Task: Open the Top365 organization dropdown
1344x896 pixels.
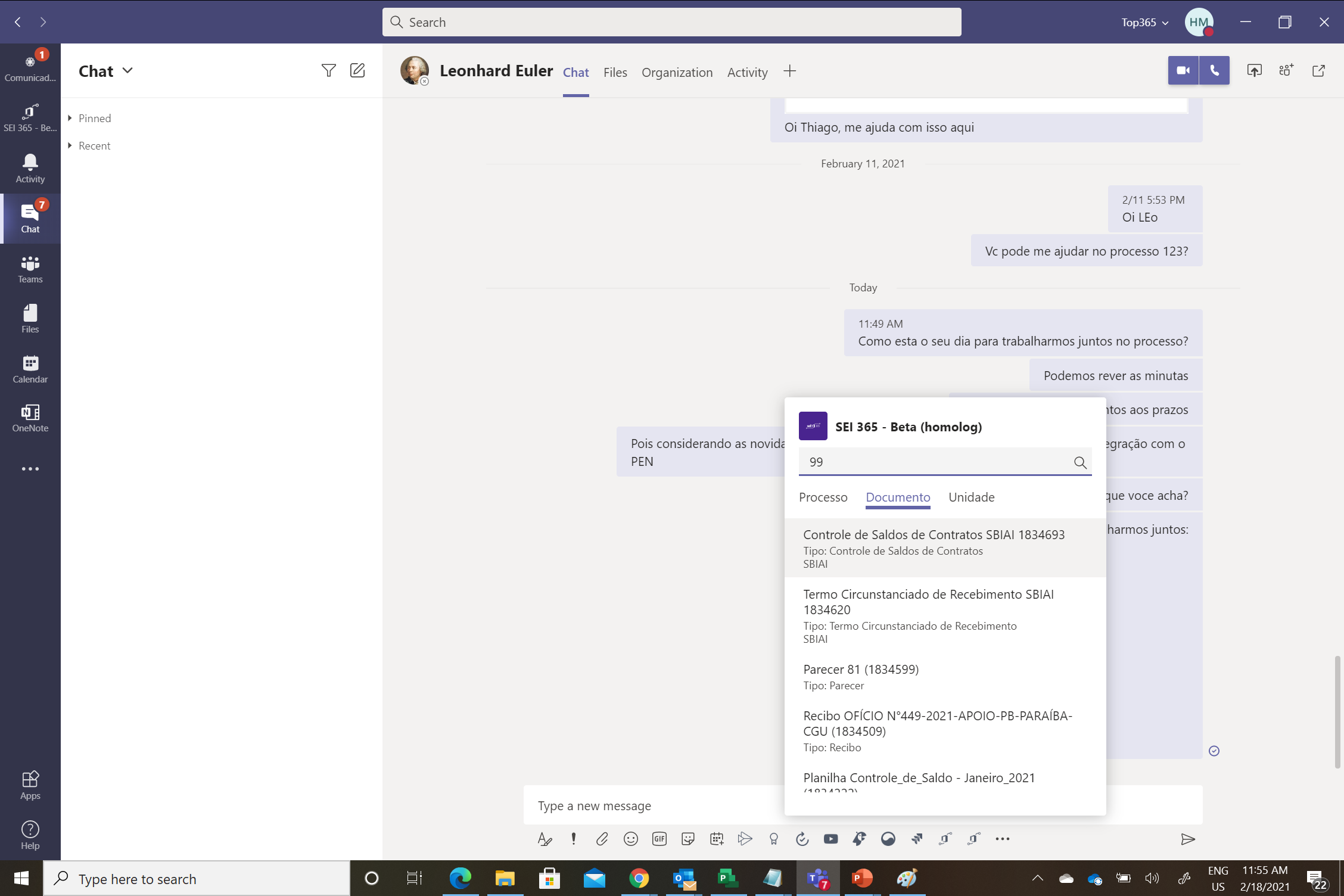Action: 1144,23
